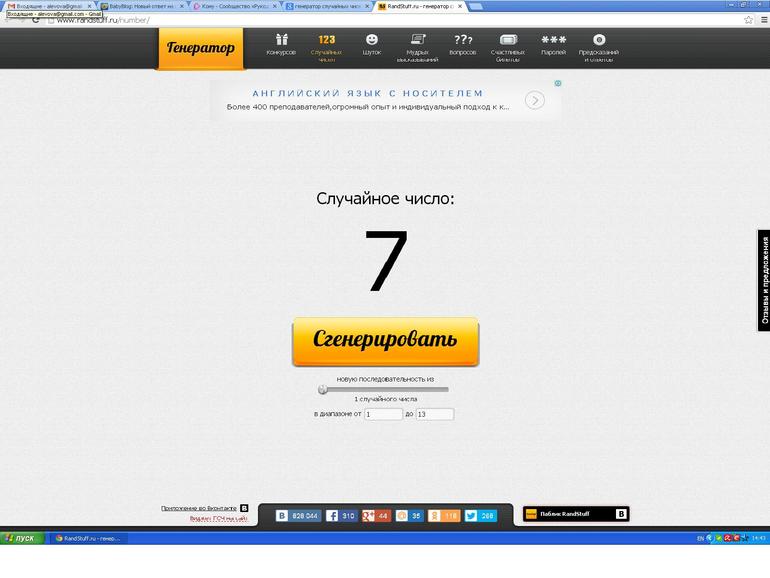
Task: Share page on Twitter
Action: [480, 516]
